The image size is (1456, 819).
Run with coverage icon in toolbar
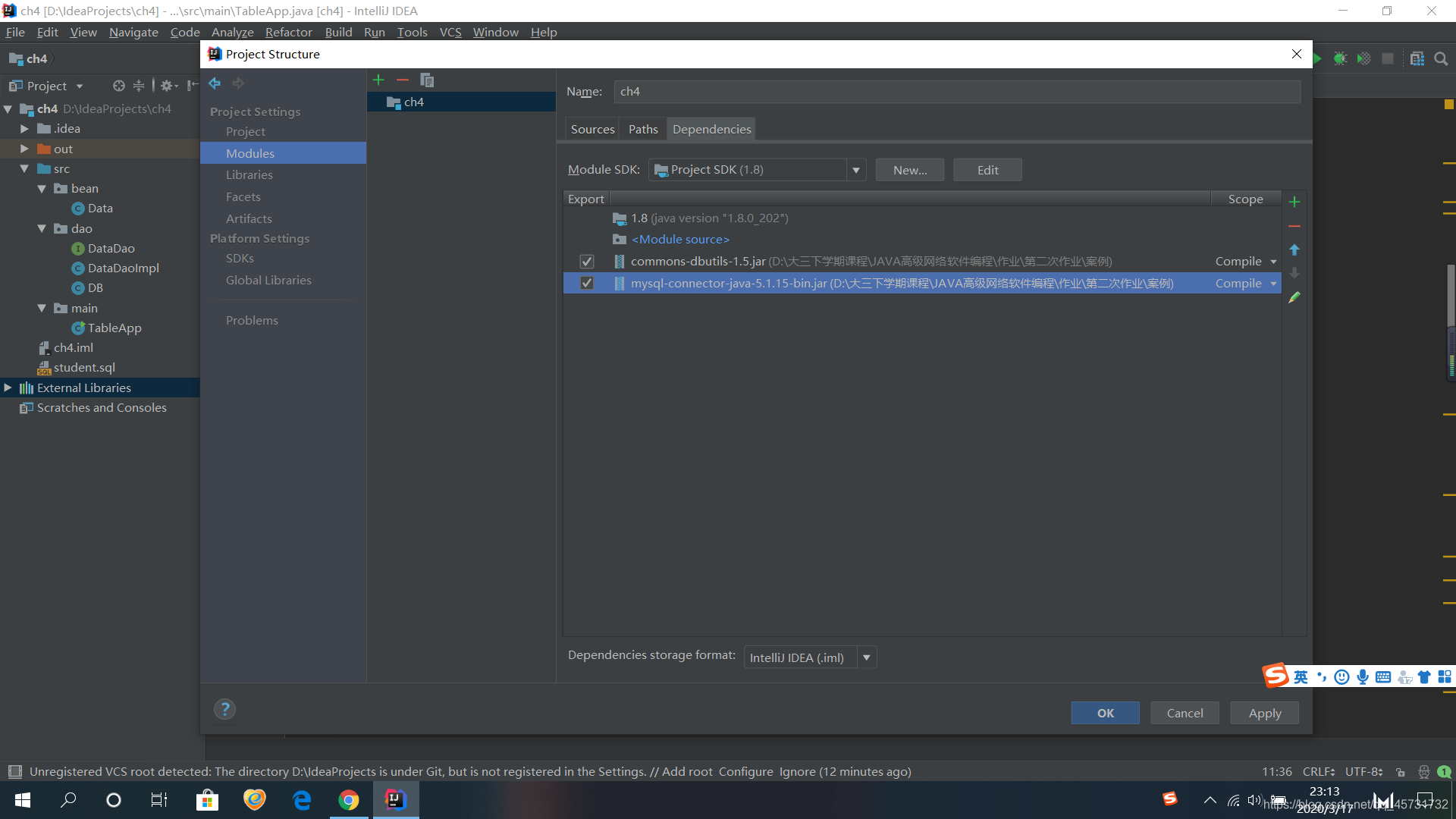(1363, 58)
